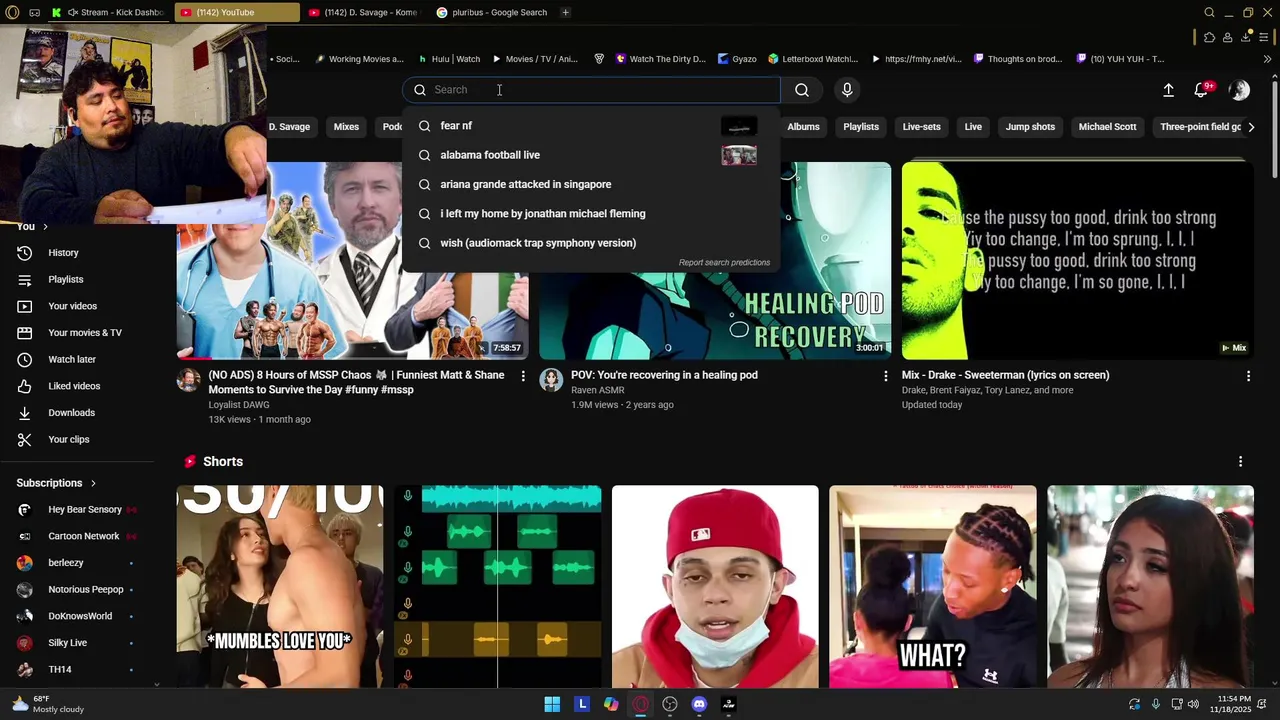The image size is (1280, 720).
Task: Choose suggestion 'alabama football live'
Action: pos(591,155)
